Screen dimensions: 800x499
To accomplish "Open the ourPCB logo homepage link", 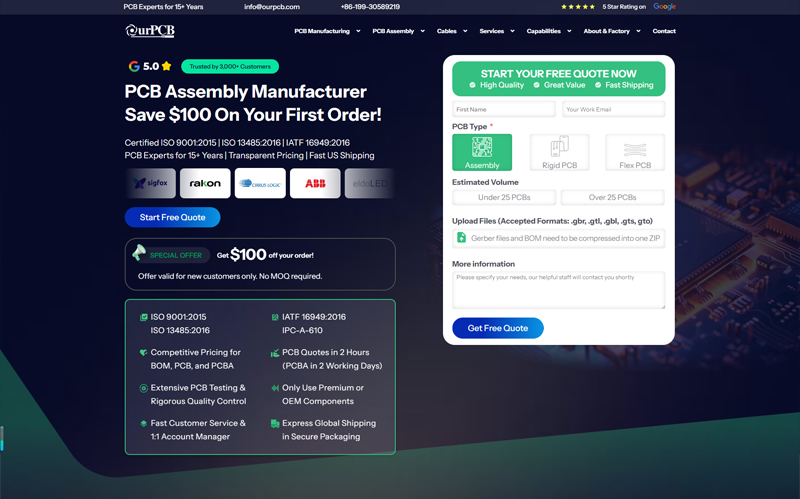I will pos(150,31).
